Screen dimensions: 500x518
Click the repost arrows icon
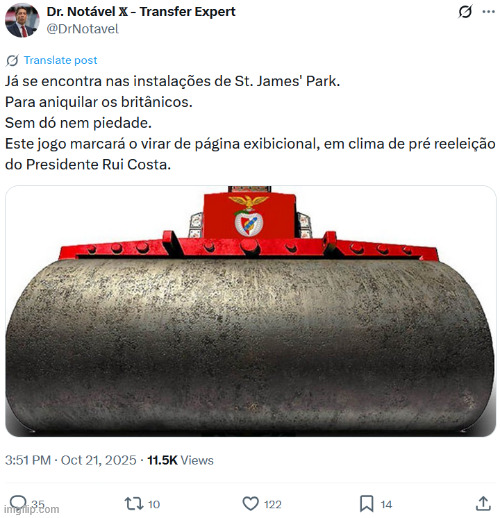(134, 503)
